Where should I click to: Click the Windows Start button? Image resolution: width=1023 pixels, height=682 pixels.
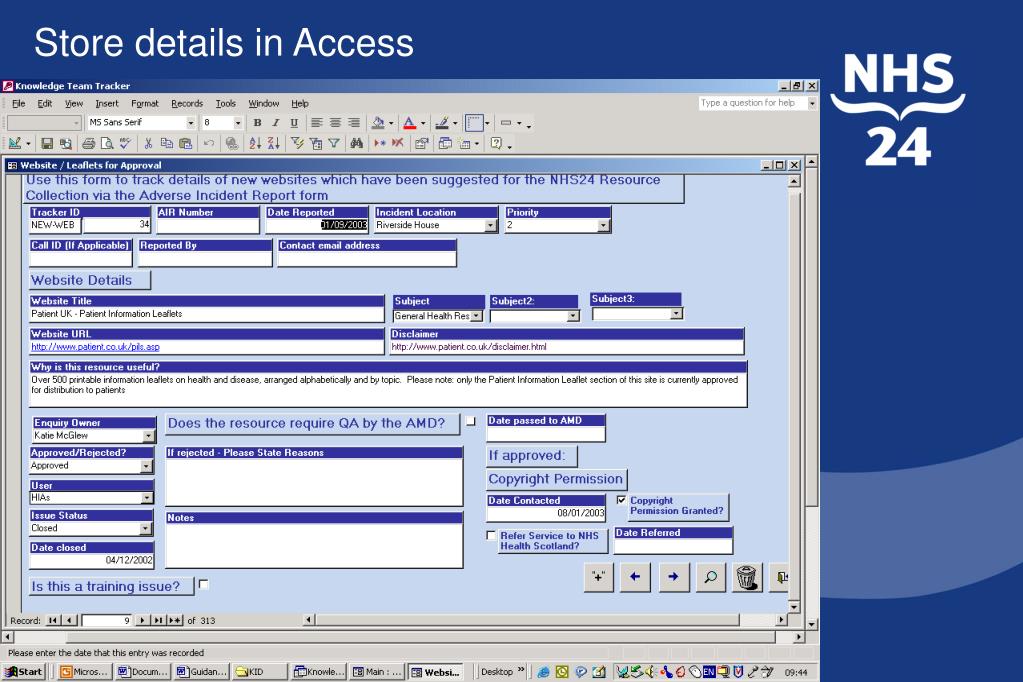[x=24, y=672]
